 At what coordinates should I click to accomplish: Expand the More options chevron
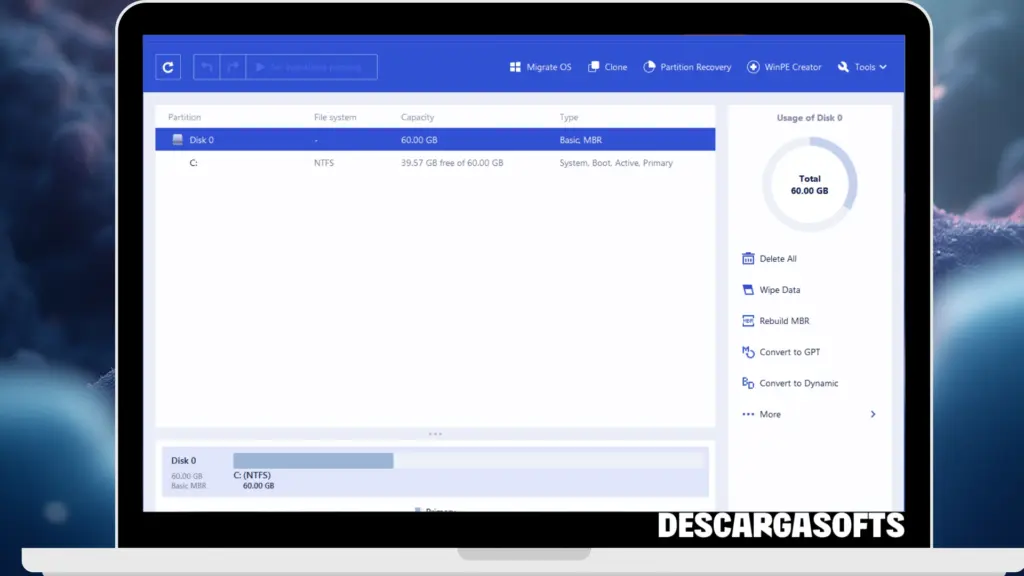tap(872, 414)
